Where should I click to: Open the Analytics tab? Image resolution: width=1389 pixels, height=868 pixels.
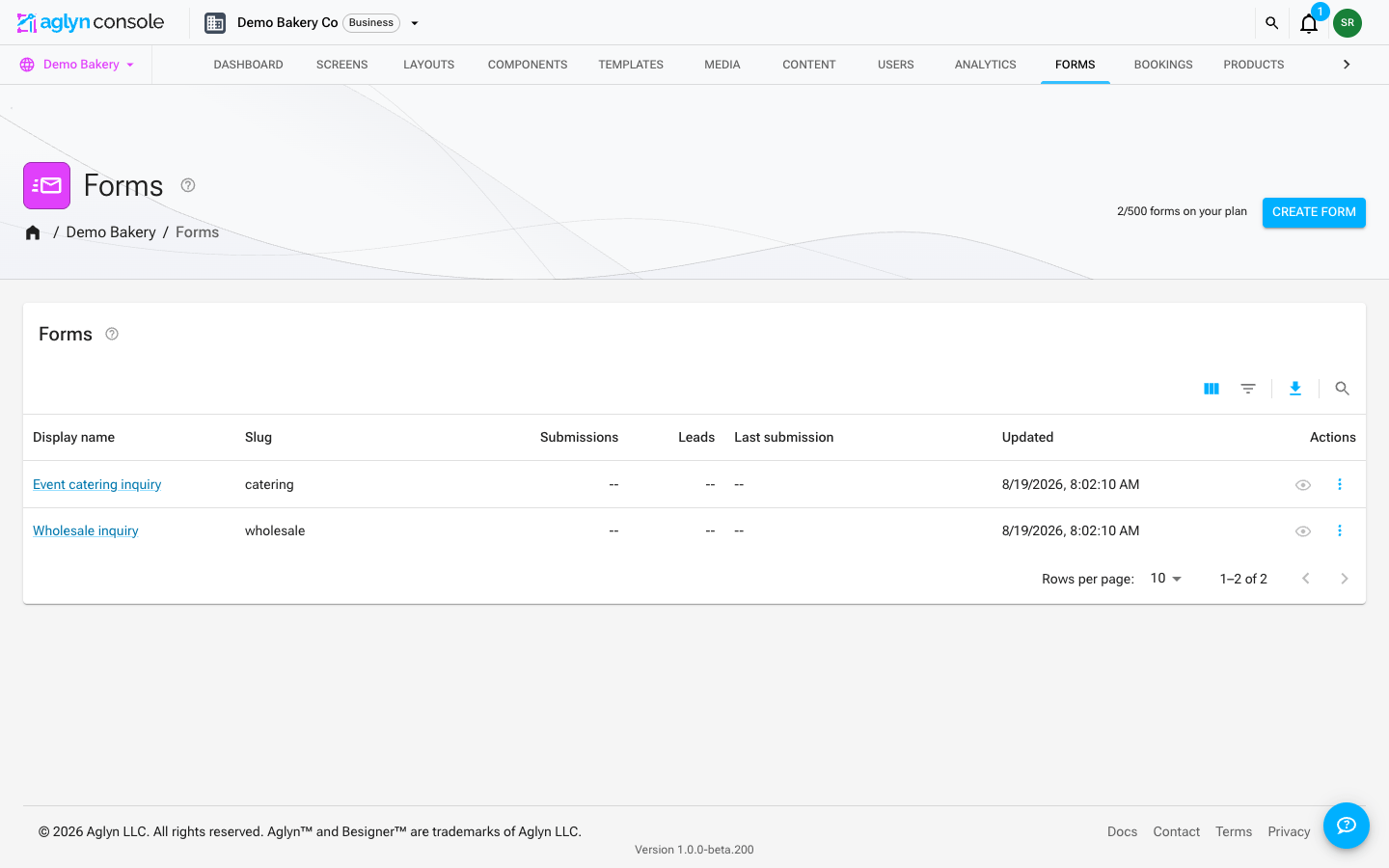click(986, 65)
